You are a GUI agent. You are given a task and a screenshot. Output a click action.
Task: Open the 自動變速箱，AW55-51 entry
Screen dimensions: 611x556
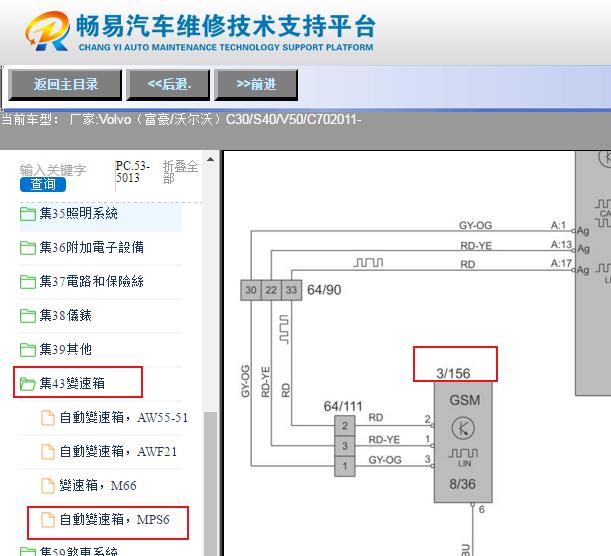pyautogui.click(x=124, y=418)
